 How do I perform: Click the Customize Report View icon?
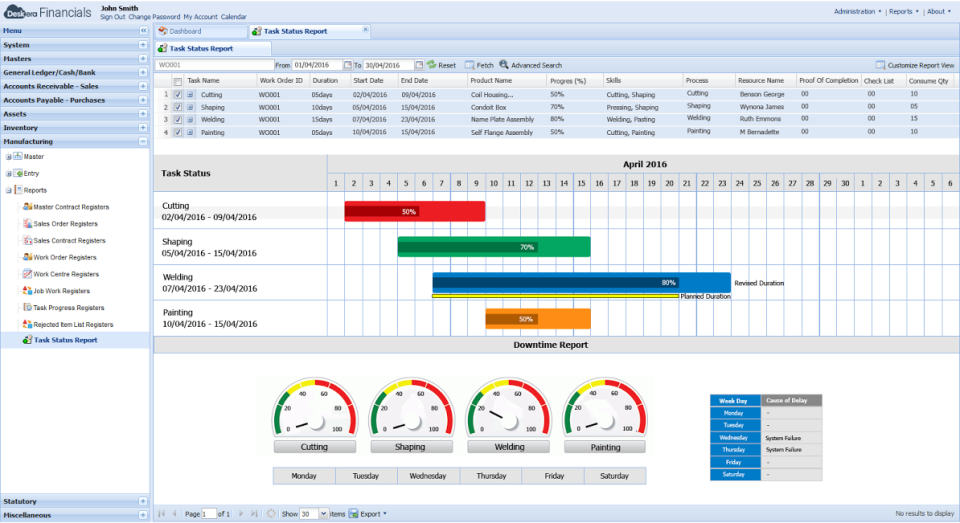coord(880,65)
